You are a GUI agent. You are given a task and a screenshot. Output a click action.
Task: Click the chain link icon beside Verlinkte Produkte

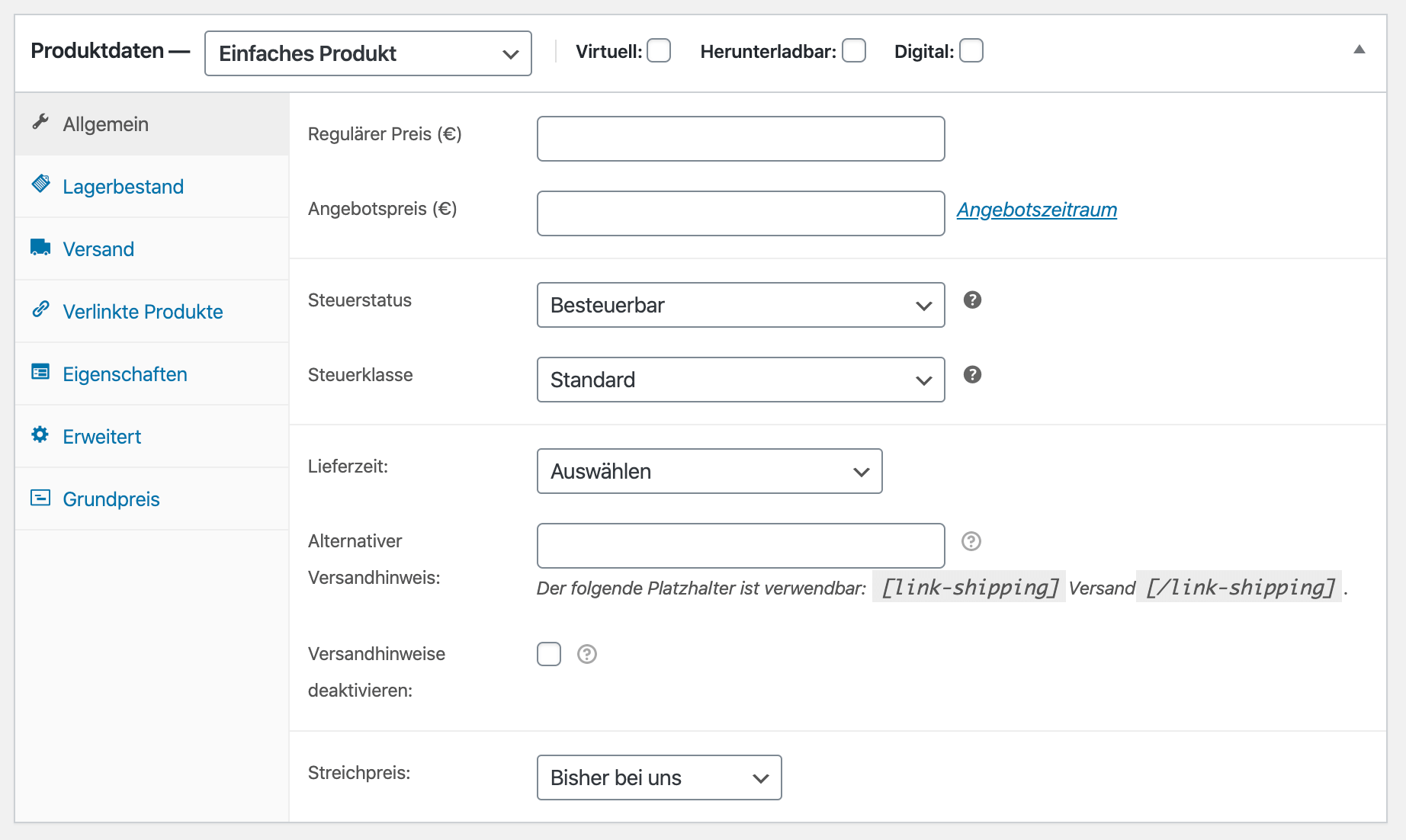pyautogui.click(x=40, y=309)
